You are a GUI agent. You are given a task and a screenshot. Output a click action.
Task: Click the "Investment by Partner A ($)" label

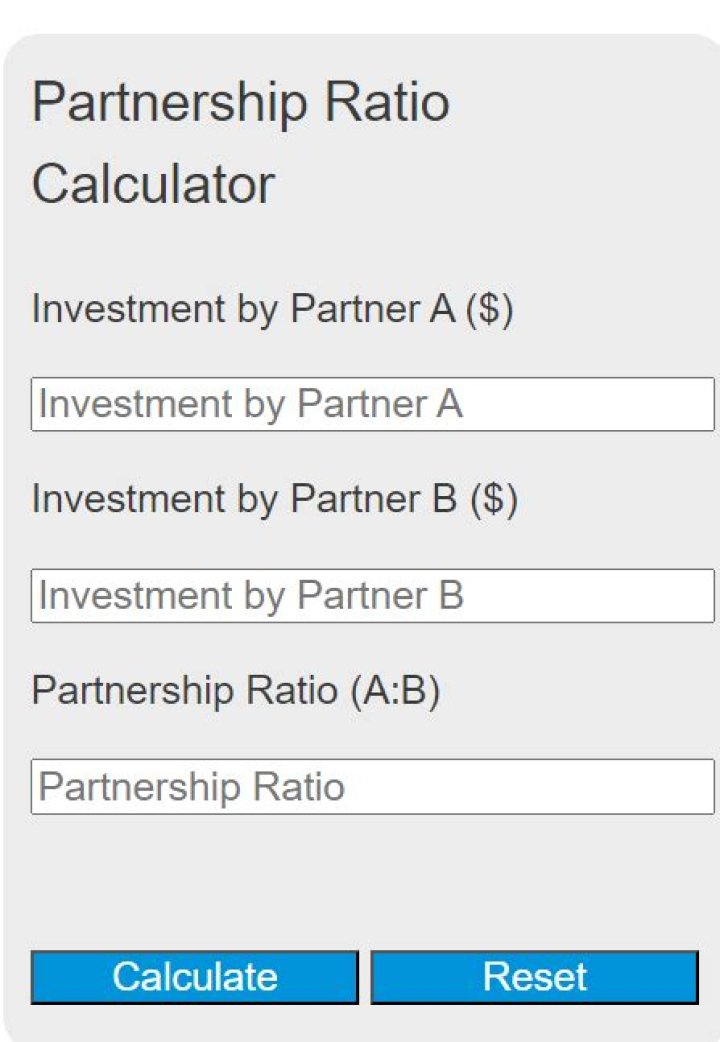coord(272,310)
